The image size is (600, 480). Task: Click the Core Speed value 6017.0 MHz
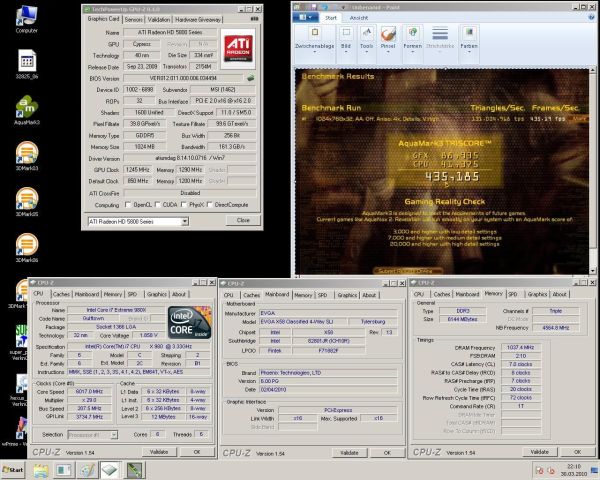click(90, 391)
